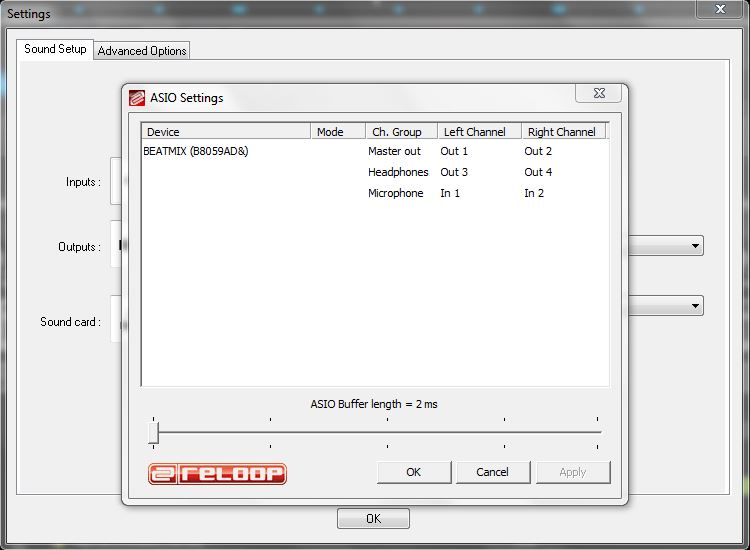The width and height of the screenshot is (750, 550).
Task: Click the Inputs label in the Settings window
Action: pyautogui.click(x=83, y=182)
